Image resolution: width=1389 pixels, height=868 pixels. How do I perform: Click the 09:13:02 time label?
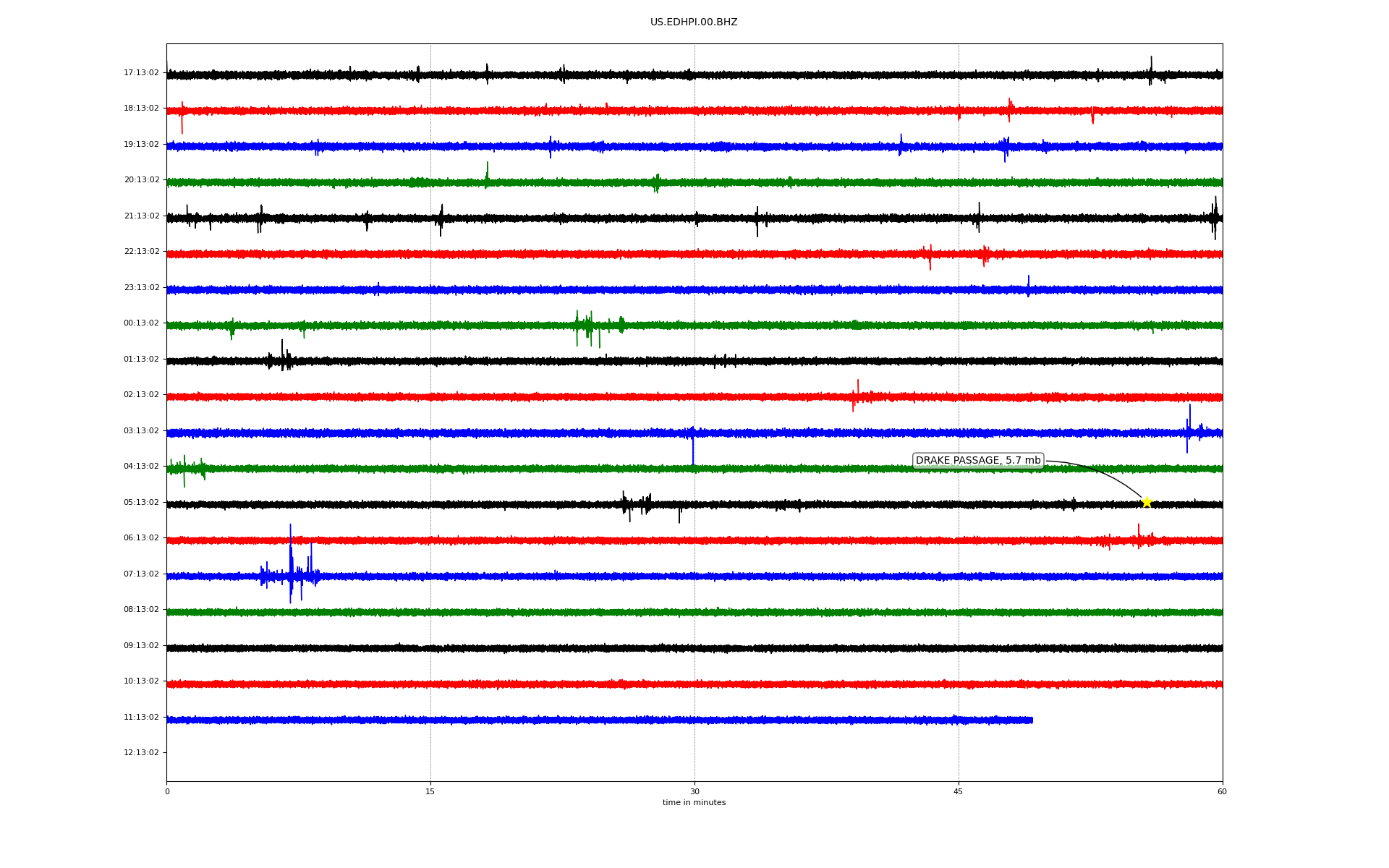click(141, 645)
